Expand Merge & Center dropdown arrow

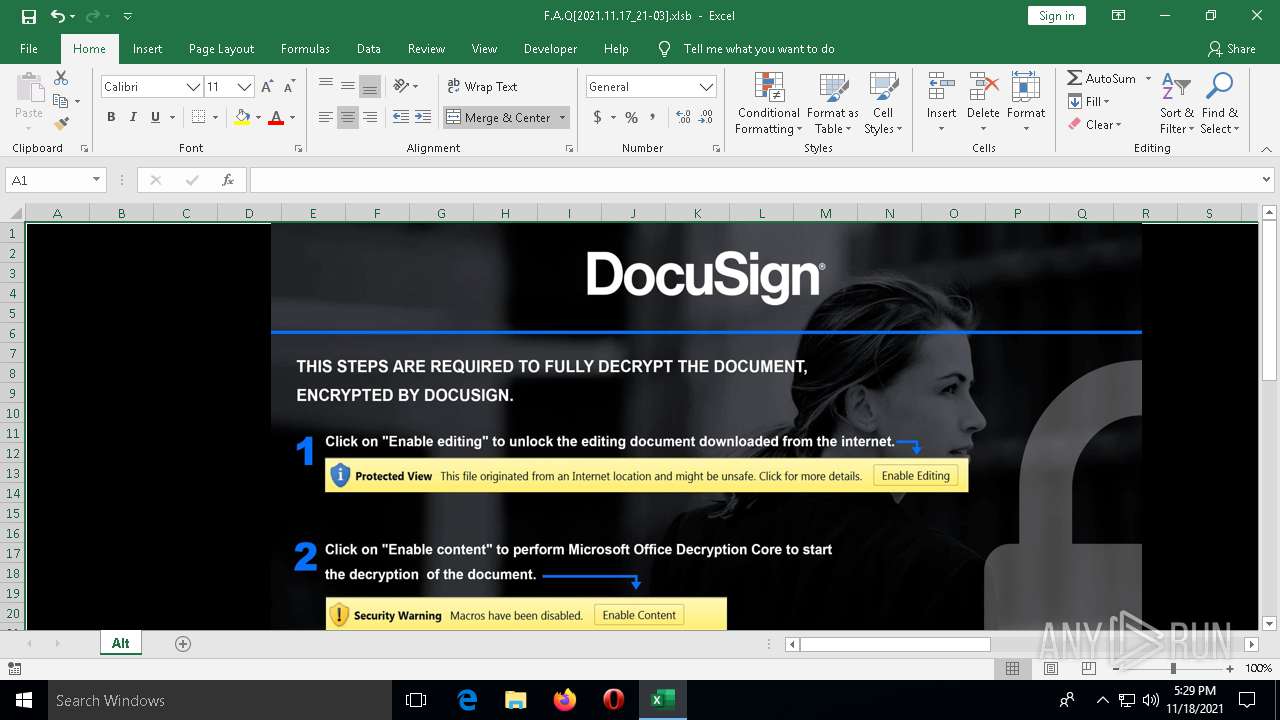click(x=562, y=117)
